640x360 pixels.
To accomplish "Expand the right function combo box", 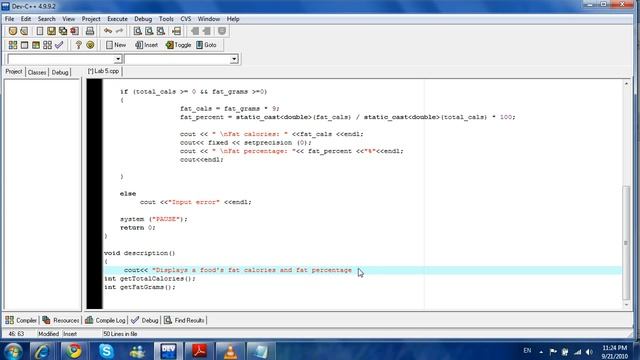I will [233, 59].
